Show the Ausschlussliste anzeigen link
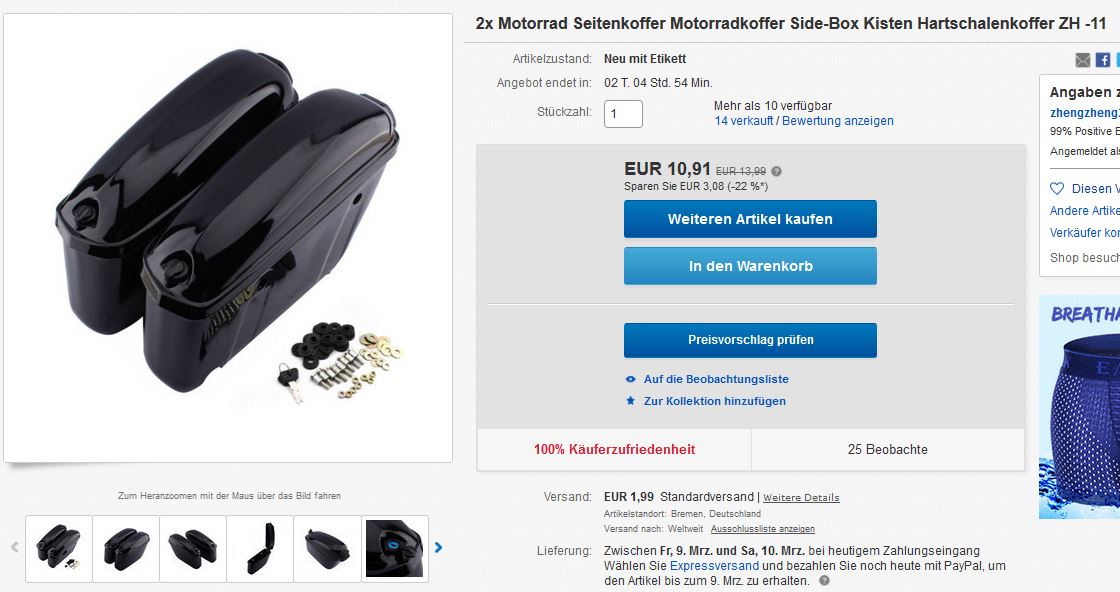The height and width of the screenshot is (592, 1120). [763, 529]
